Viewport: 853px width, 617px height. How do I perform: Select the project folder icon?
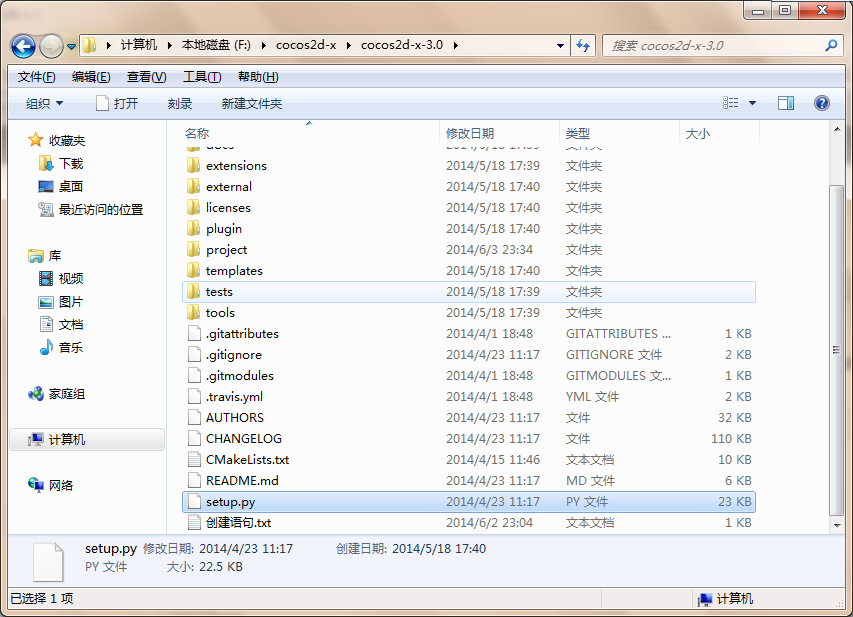[x=194, y=250]
